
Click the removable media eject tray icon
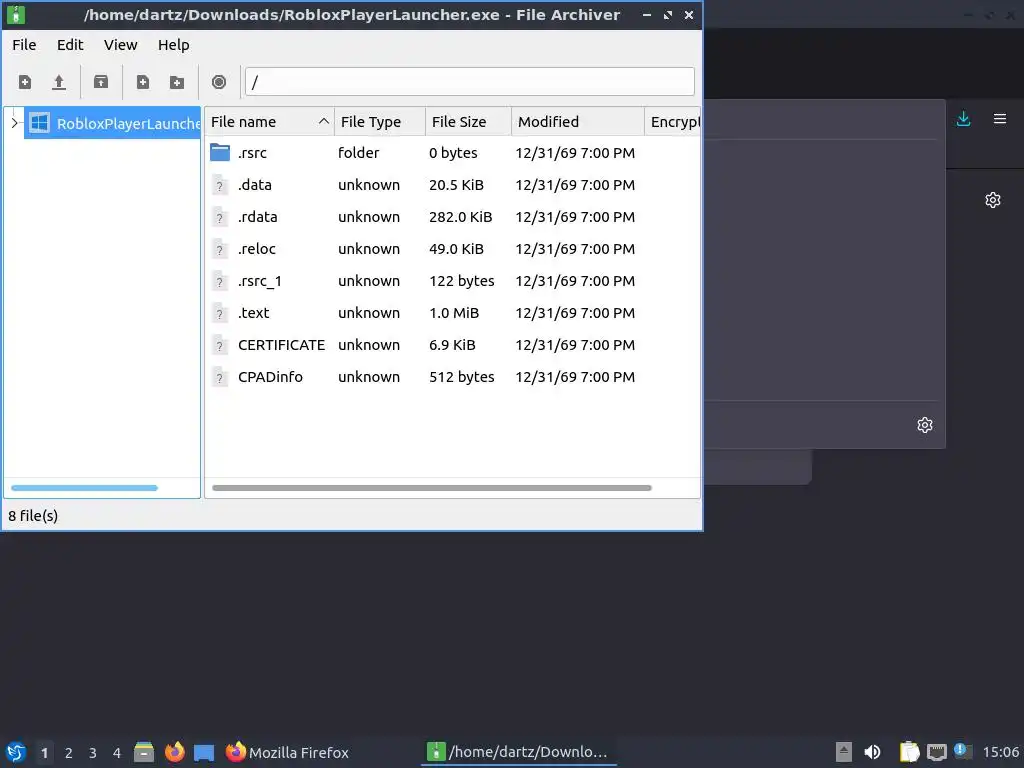click(844, 752)
